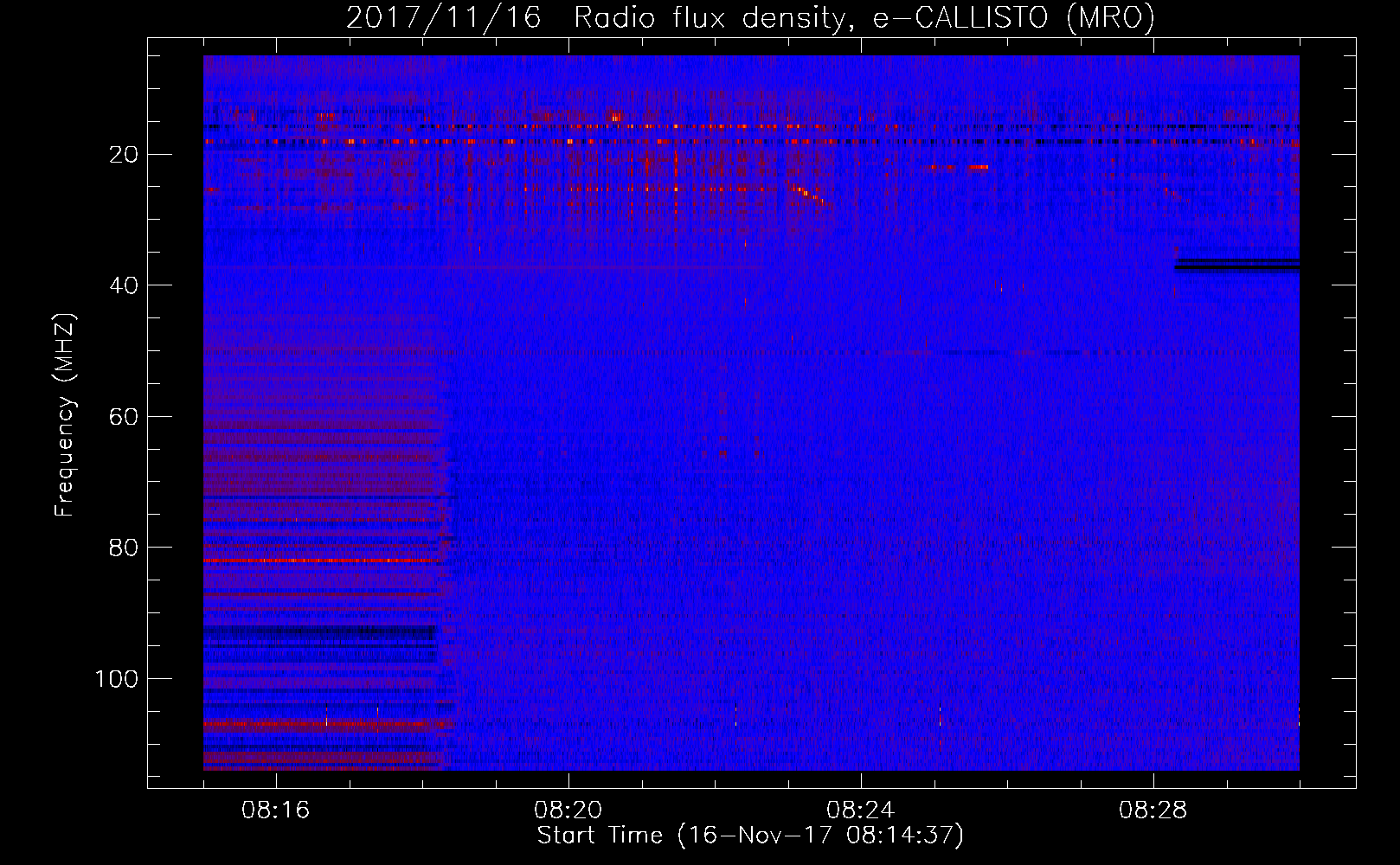Click the bright red emission line near 82 MHz
Viewport: 1400px width, 865px height.
coord(320,561)
